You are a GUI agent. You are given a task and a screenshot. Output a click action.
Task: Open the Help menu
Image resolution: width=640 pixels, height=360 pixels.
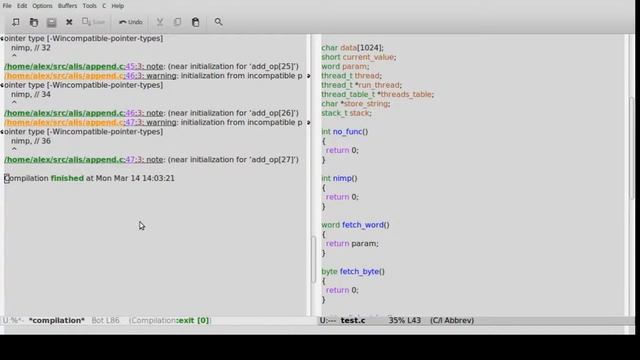point(118,6)
